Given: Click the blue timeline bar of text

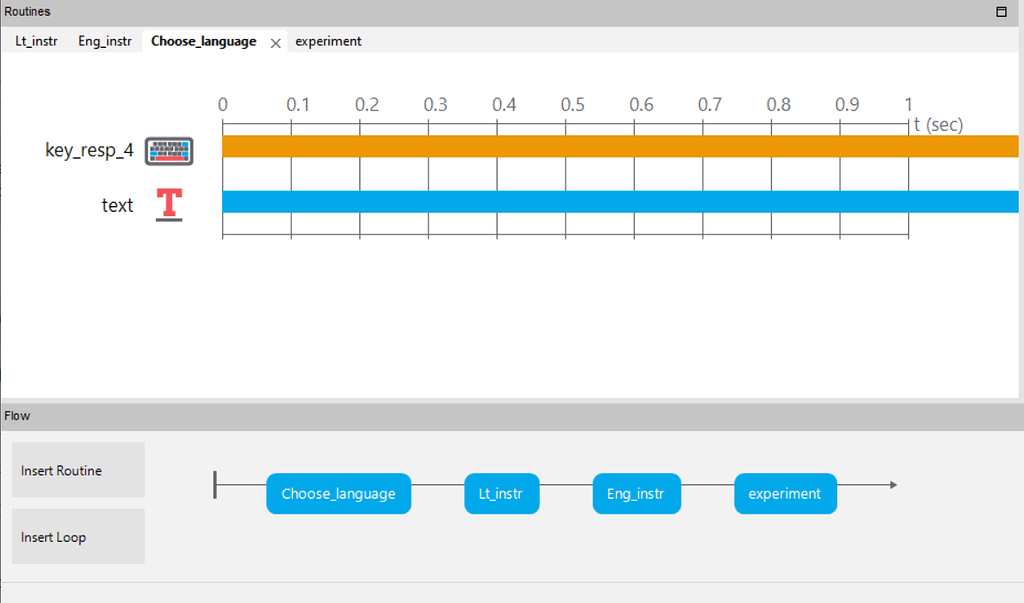Looking at the screenshot, I should click(600, 200).
